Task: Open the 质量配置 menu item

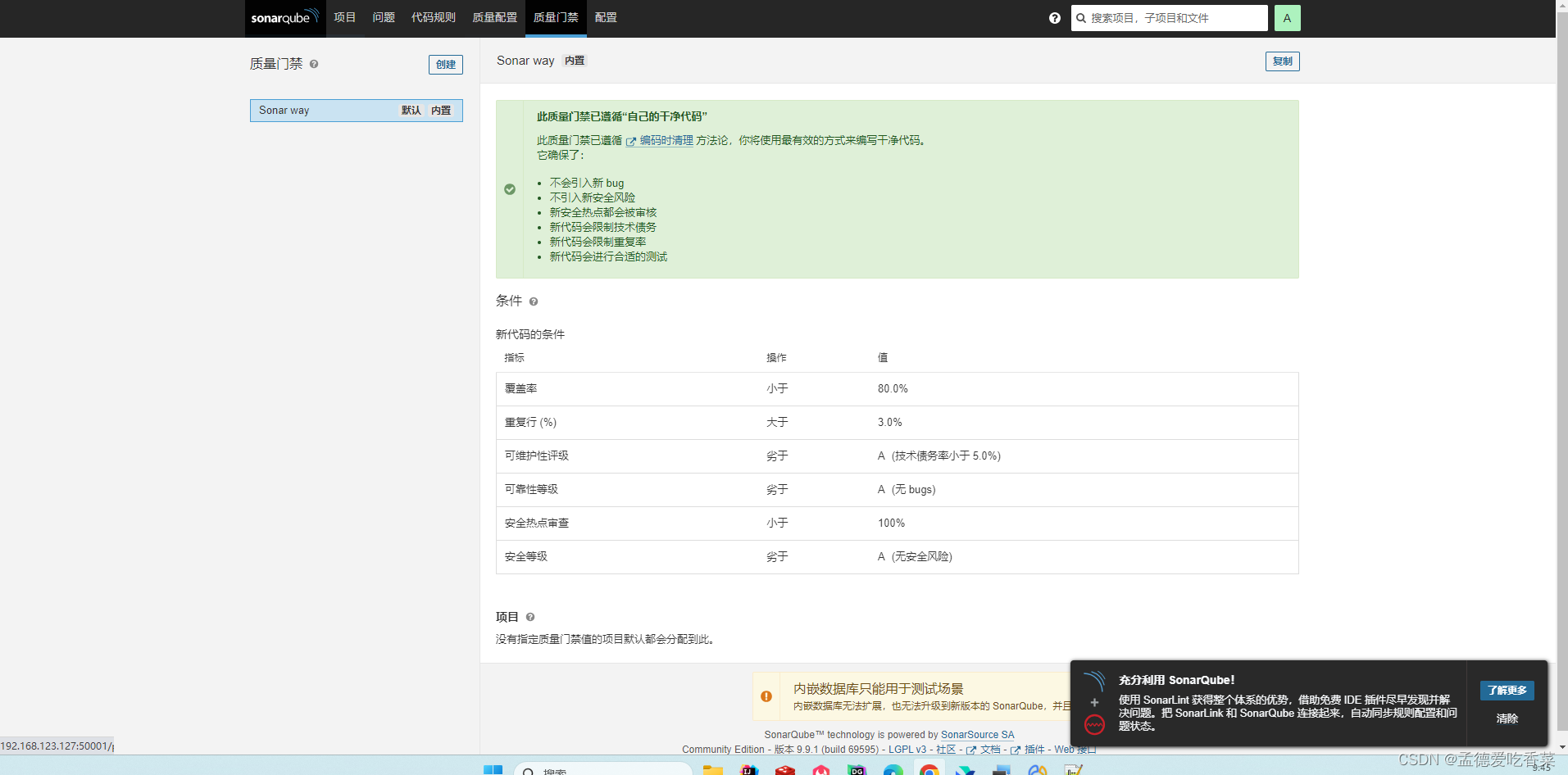Action: pos(495,17)
